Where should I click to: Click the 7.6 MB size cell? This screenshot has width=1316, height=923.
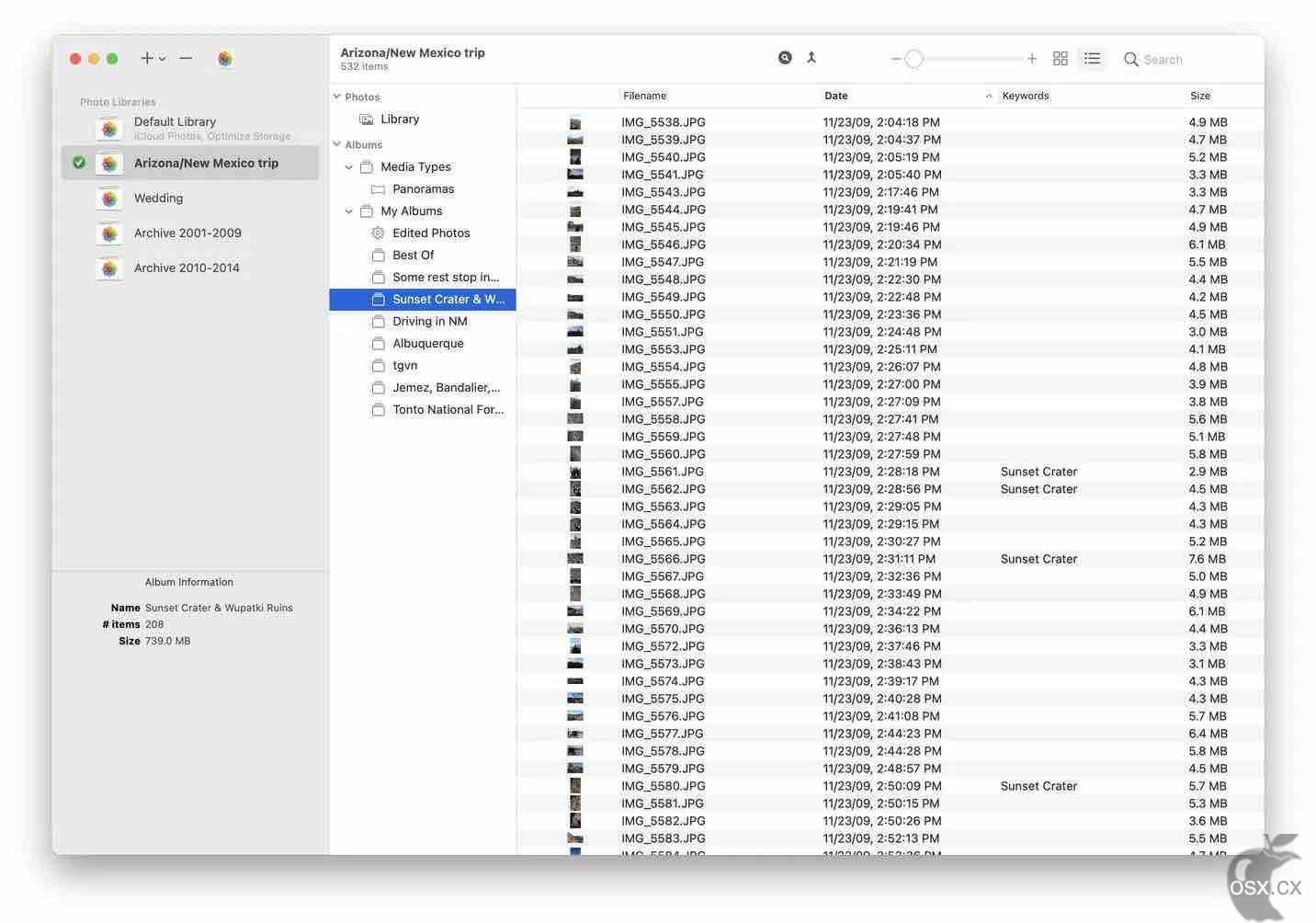pos(1207,559)
